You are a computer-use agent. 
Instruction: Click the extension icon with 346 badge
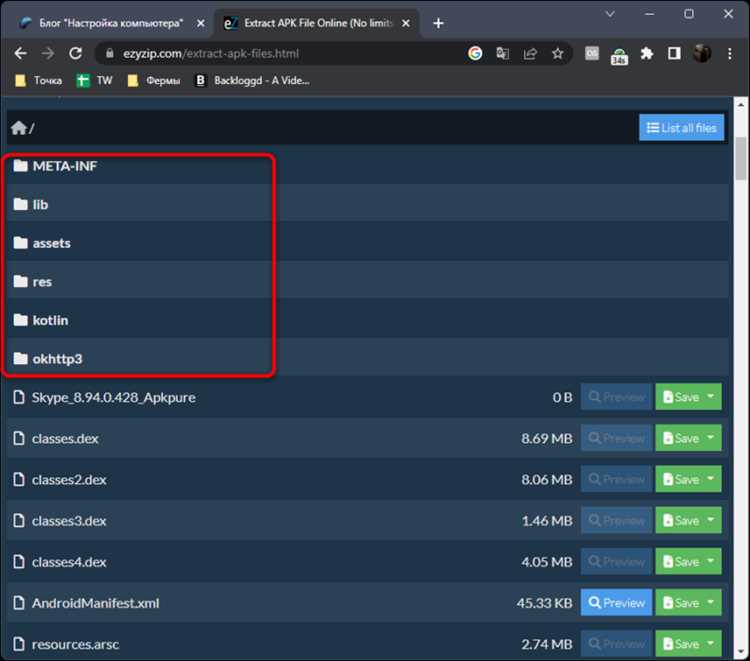click(619, 56)
